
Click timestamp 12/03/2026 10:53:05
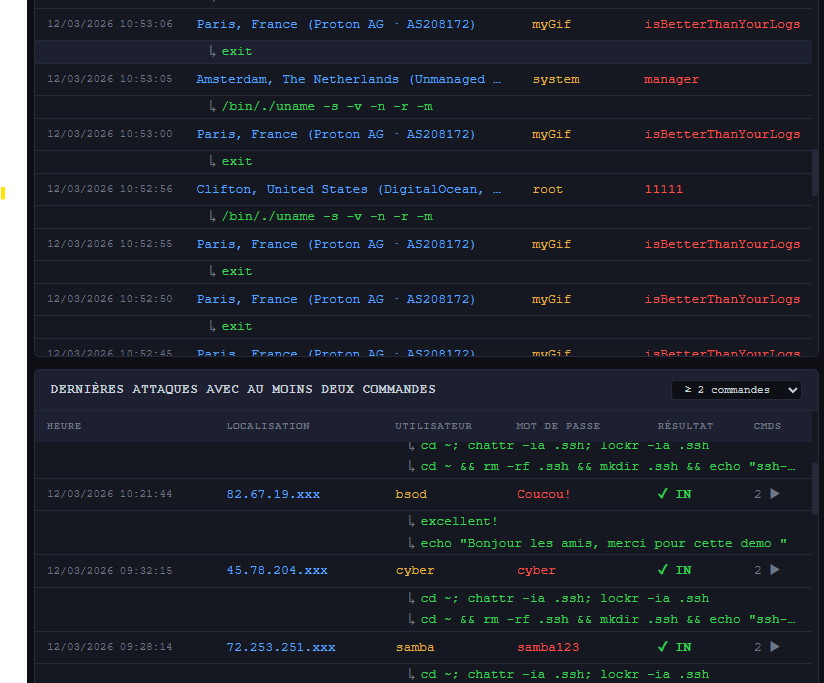(x=110, y=79)
